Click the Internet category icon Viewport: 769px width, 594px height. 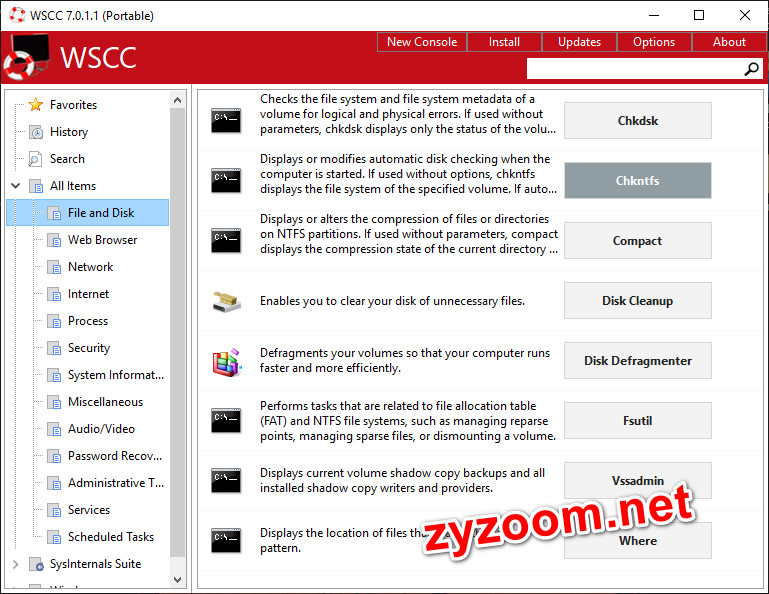[54, 294]
